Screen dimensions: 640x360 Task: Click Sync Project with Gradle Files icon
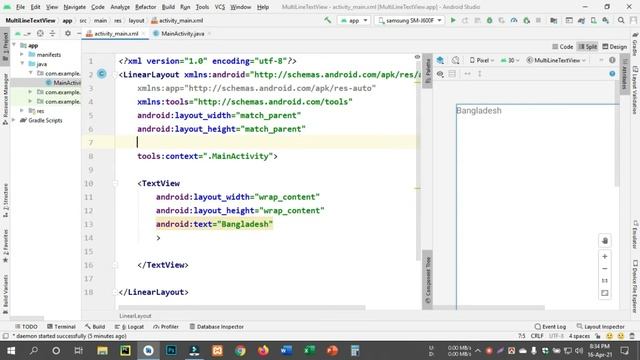[x=581, y=20]
